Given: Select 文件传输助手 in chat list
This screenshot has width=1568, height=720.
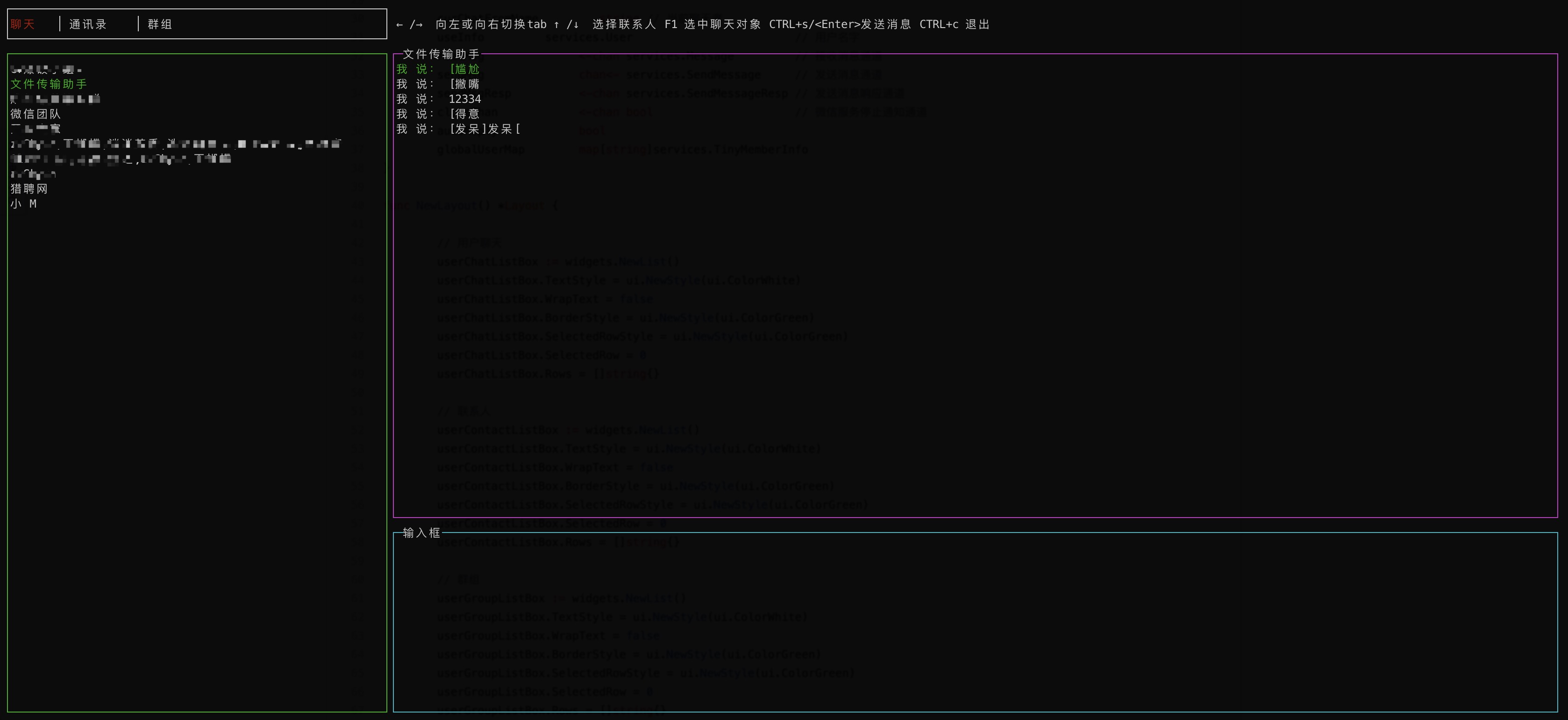Looking at the screenshot, I should [x=49, y=84].
